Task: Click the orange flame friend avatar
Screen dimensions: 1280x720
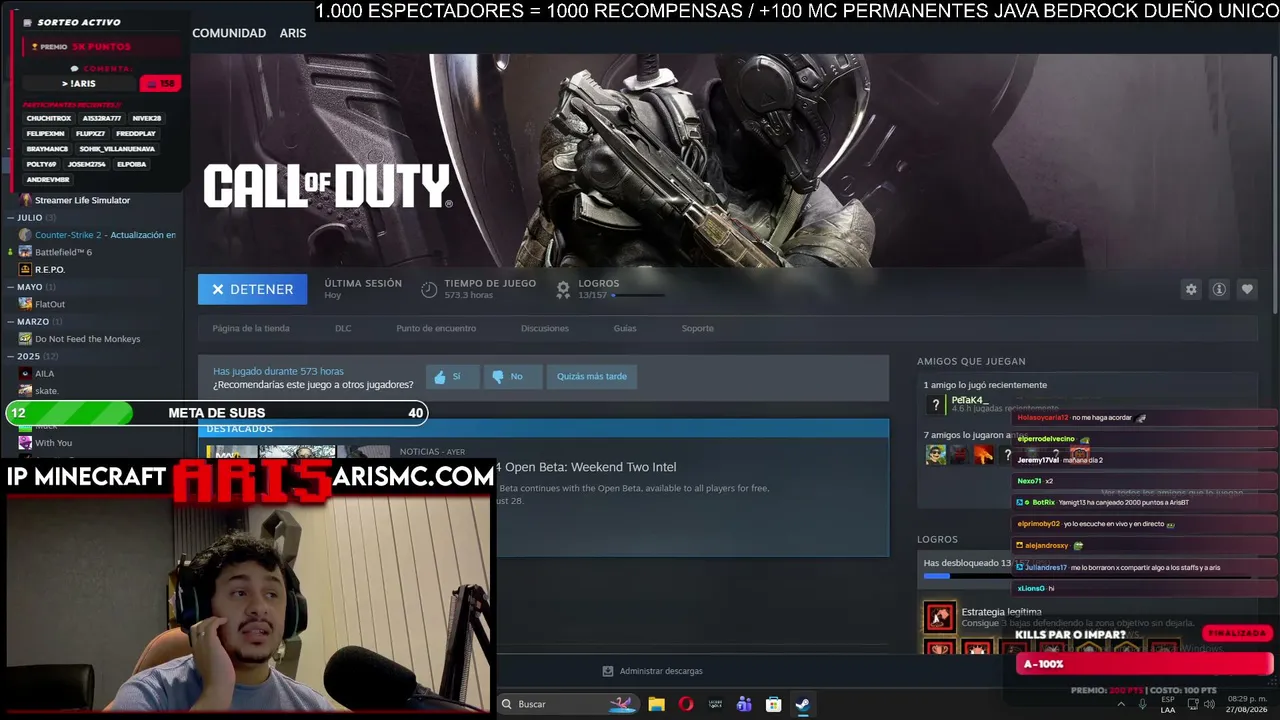Action: coord(984,455)
